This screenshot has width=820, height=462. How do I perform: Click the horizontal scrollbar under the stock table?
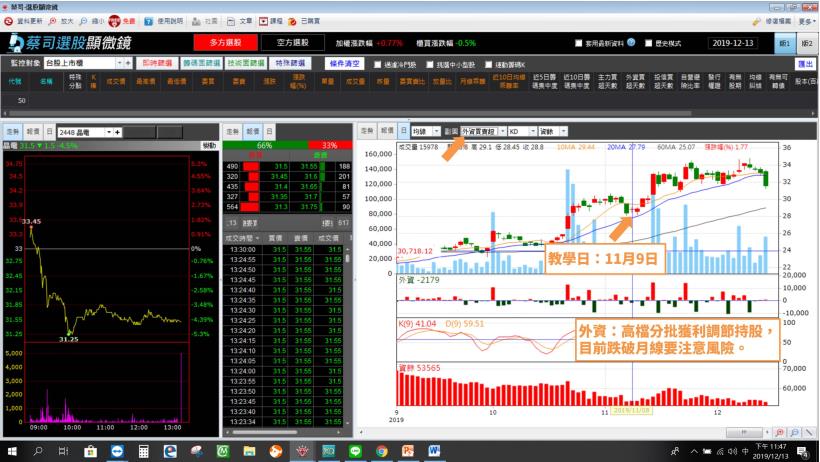pos(349,113)
